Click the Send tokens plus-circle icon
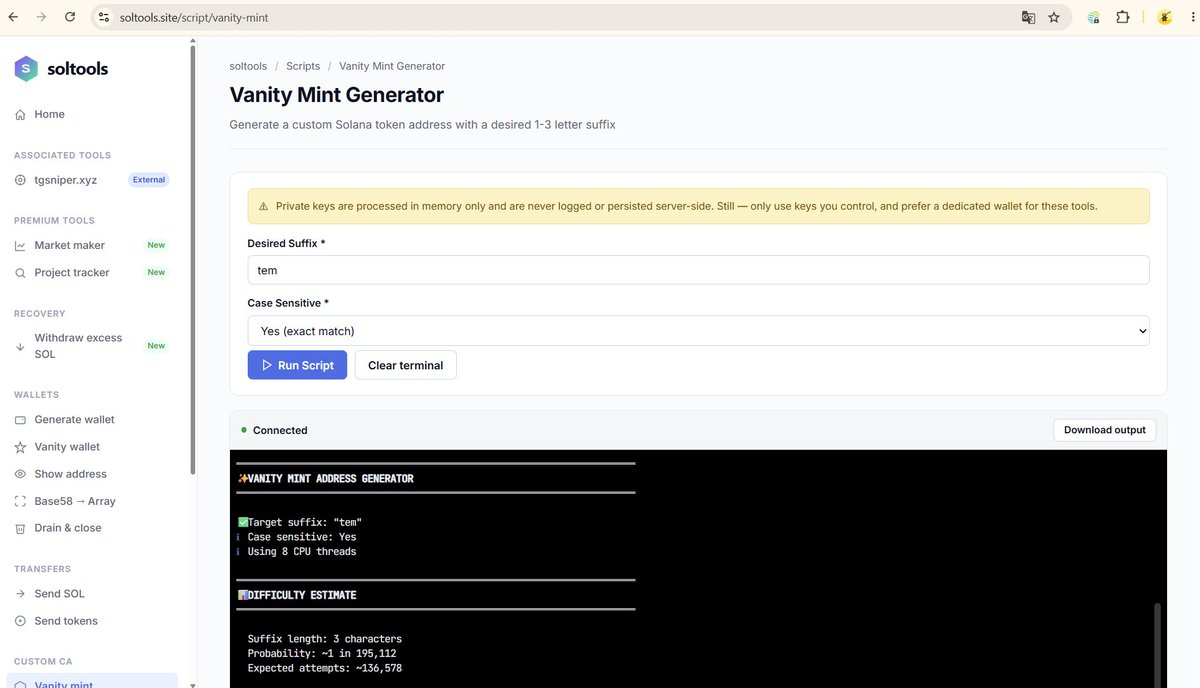The width and height of the screenshot is (1200, 688). [21, 621]
